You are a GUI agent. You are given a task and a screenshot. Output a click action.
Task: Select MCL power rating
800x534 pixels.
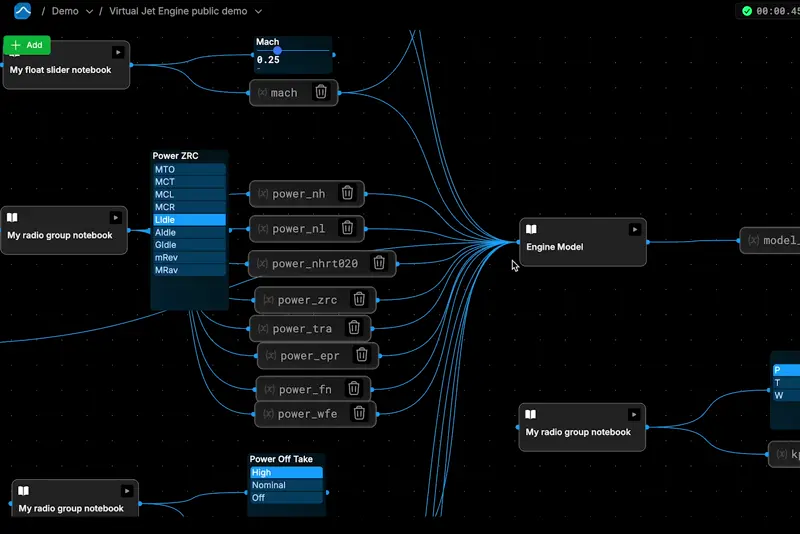[x=189, y=194]
